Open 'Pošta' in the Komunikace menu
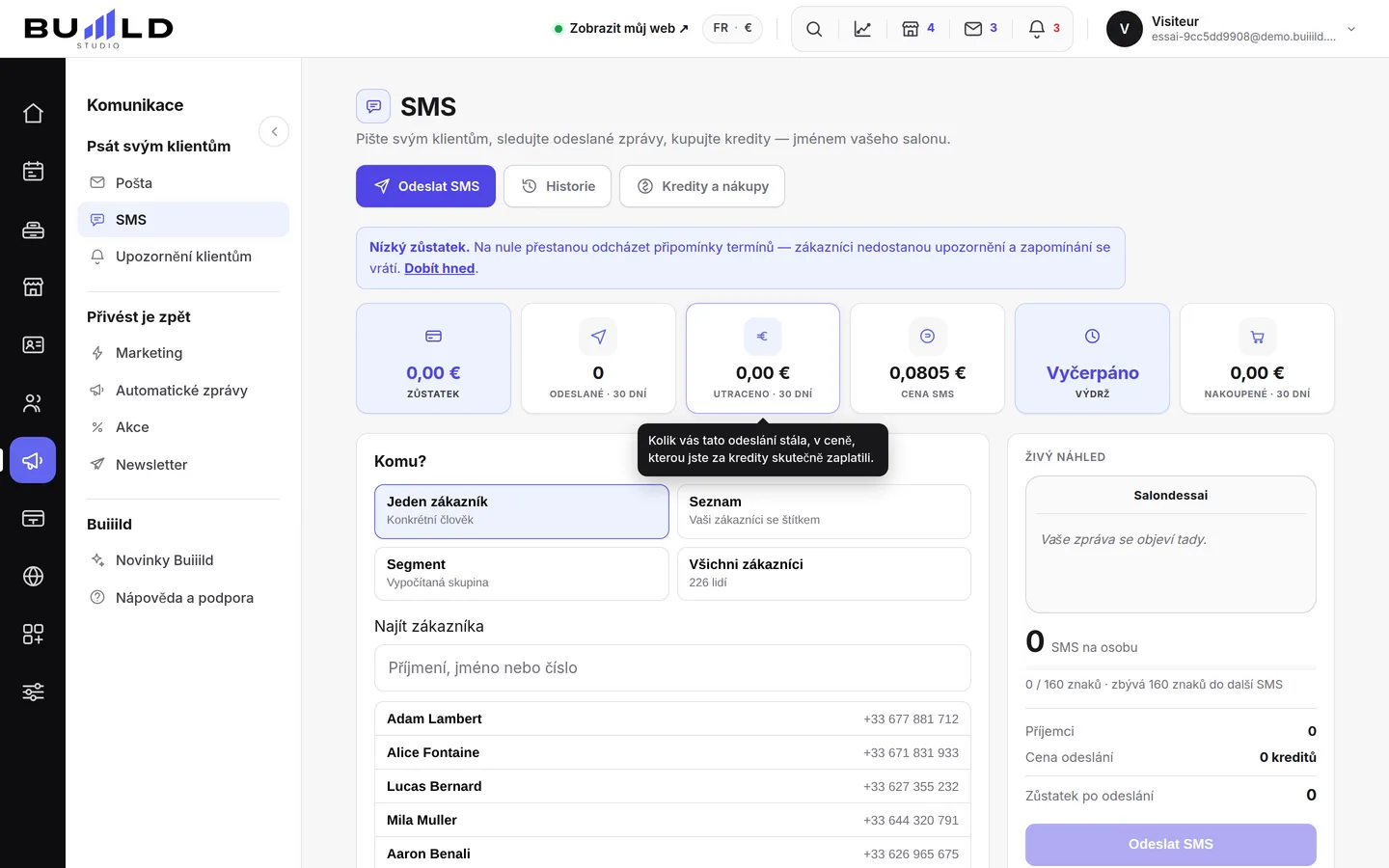Viewport: 1389px width, 868px height. (183, 183)
